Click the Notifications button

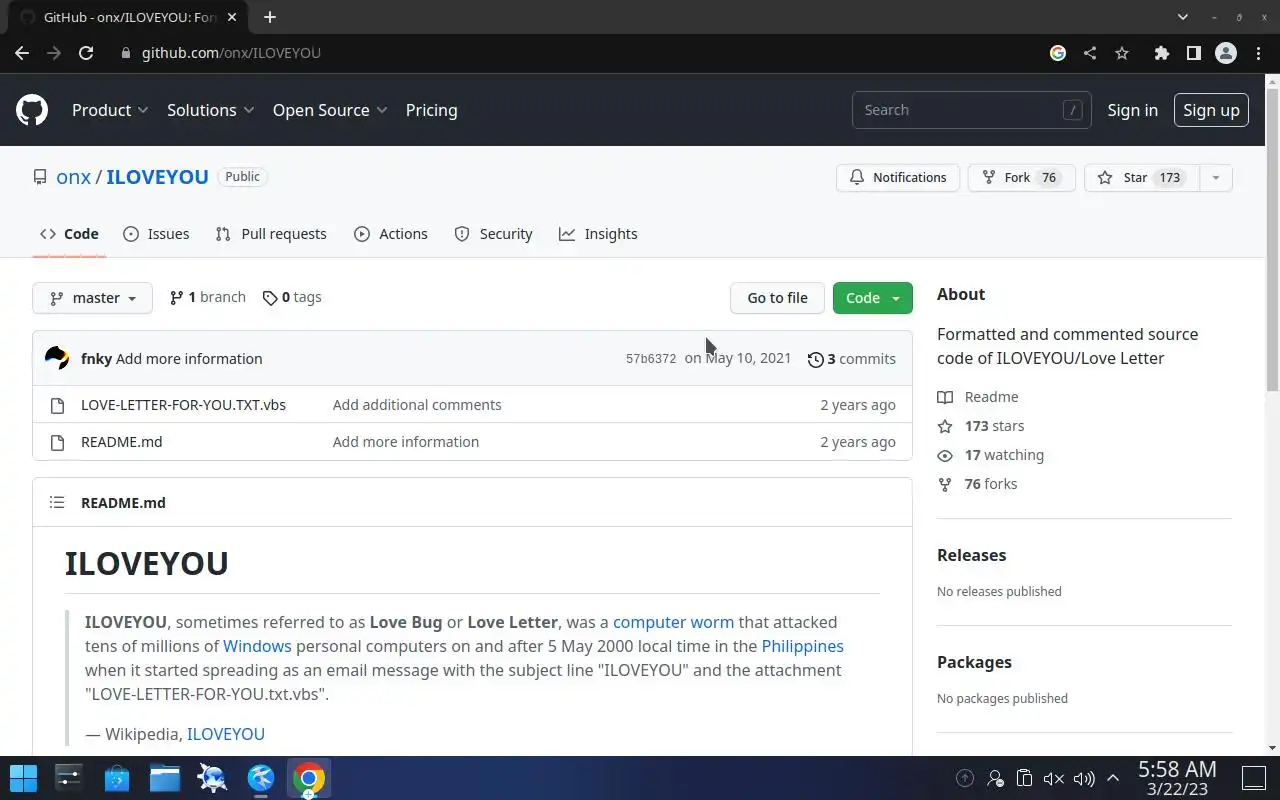pyautogui.click(x=898, y=178)
